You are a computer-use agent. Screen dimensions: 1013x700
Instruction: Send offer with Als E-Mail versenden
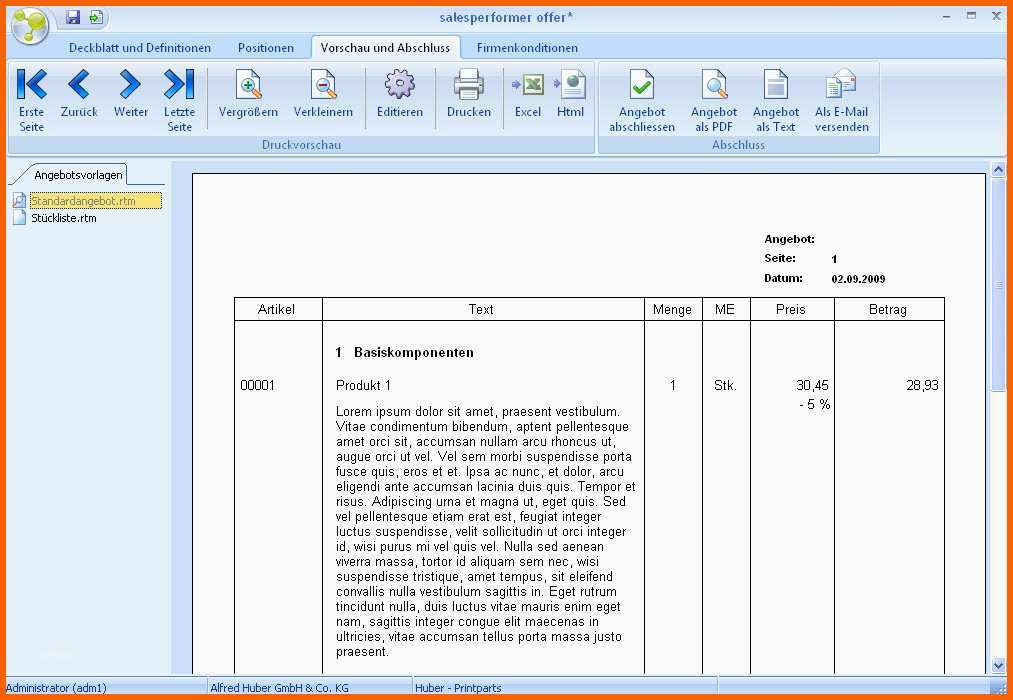pos(841,100)
